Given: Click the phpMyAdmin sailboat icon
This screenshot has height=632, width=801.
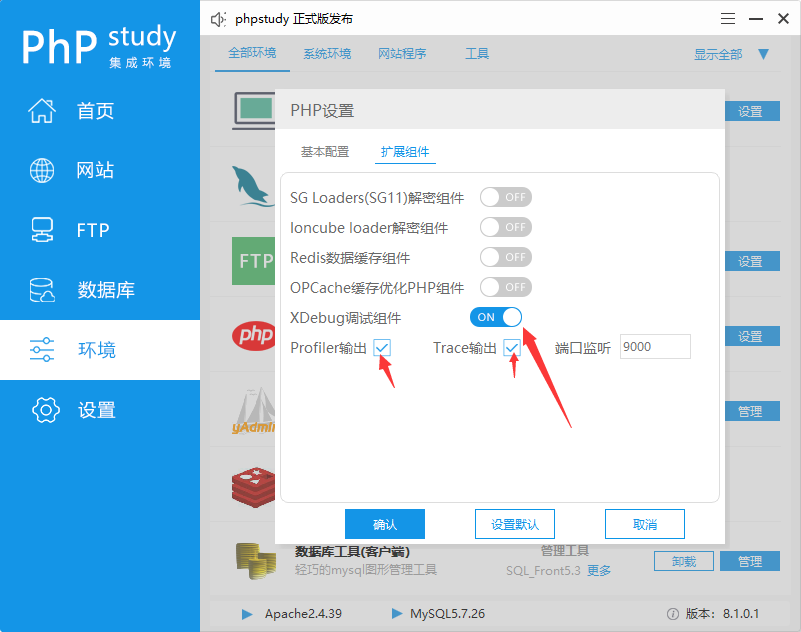Looking at the screenshot, I should point(253,410).
